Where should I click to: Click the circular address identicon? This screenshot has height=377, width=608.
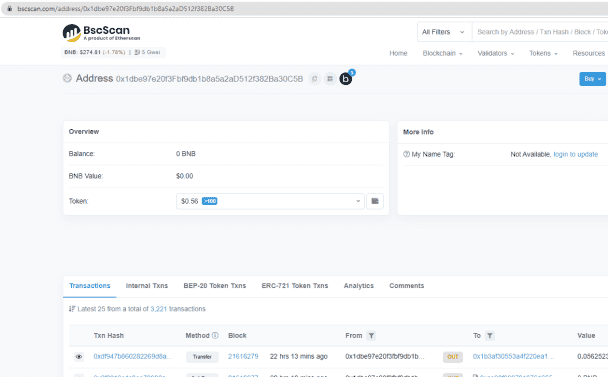[x=67, y=78]
